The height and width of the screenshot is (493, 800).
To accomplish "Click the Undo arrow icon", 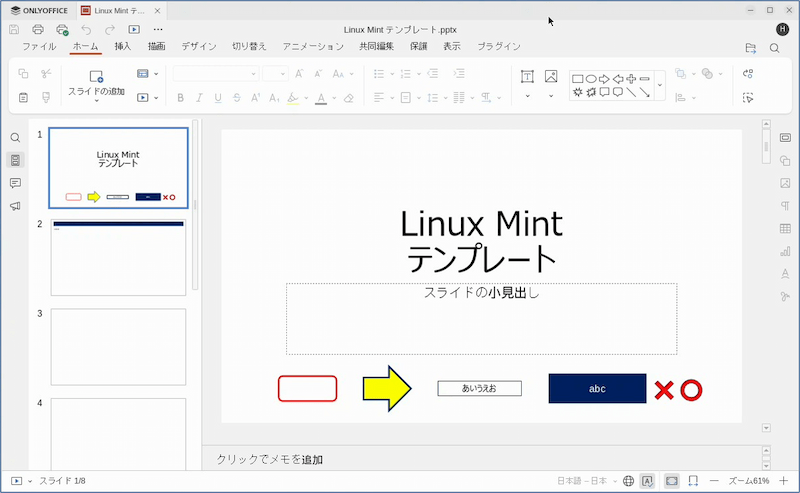I will tap(86, 30).
